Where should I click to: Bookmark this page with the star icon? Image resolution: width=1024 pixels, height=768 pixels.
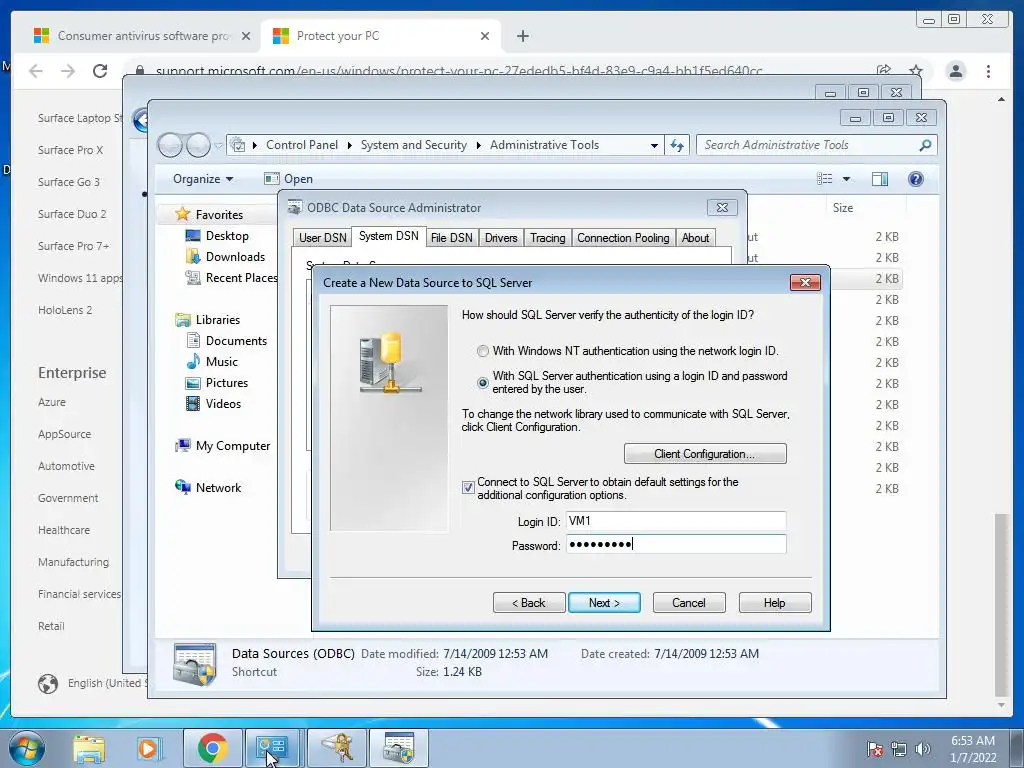916,71
